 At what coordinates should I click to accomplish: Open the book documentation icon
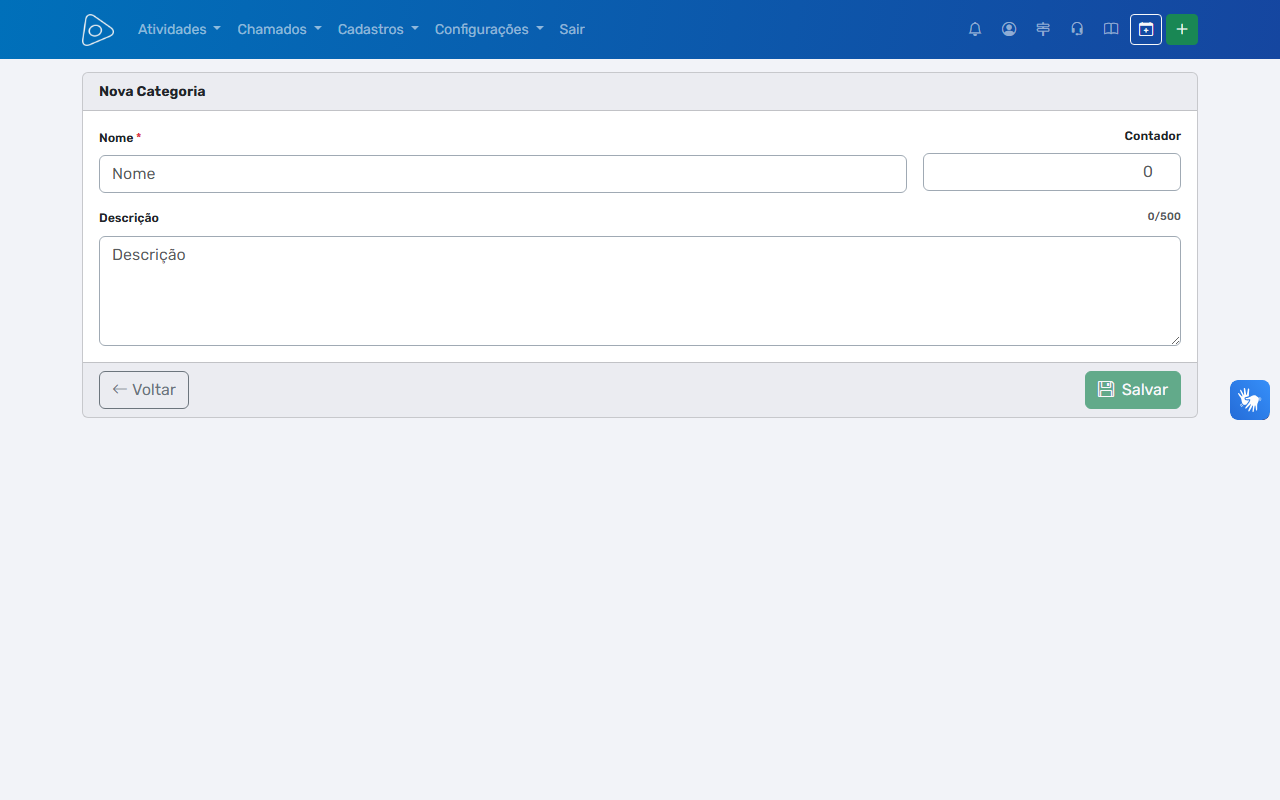[1111, 29]
